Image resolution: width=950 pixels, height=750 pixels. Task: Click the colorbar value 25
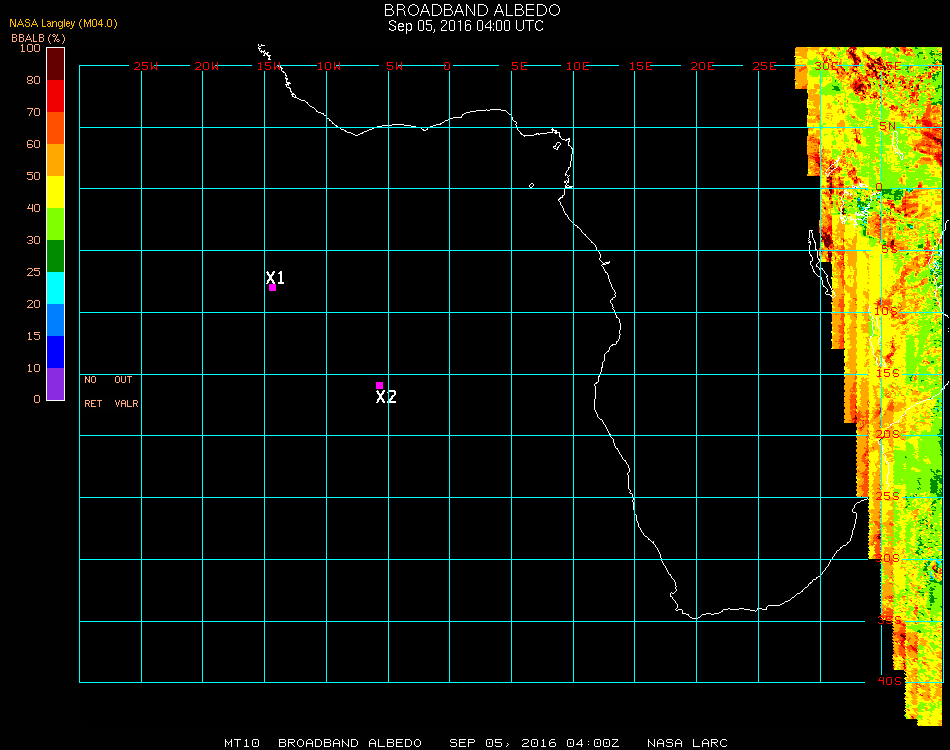pos(33,272)
